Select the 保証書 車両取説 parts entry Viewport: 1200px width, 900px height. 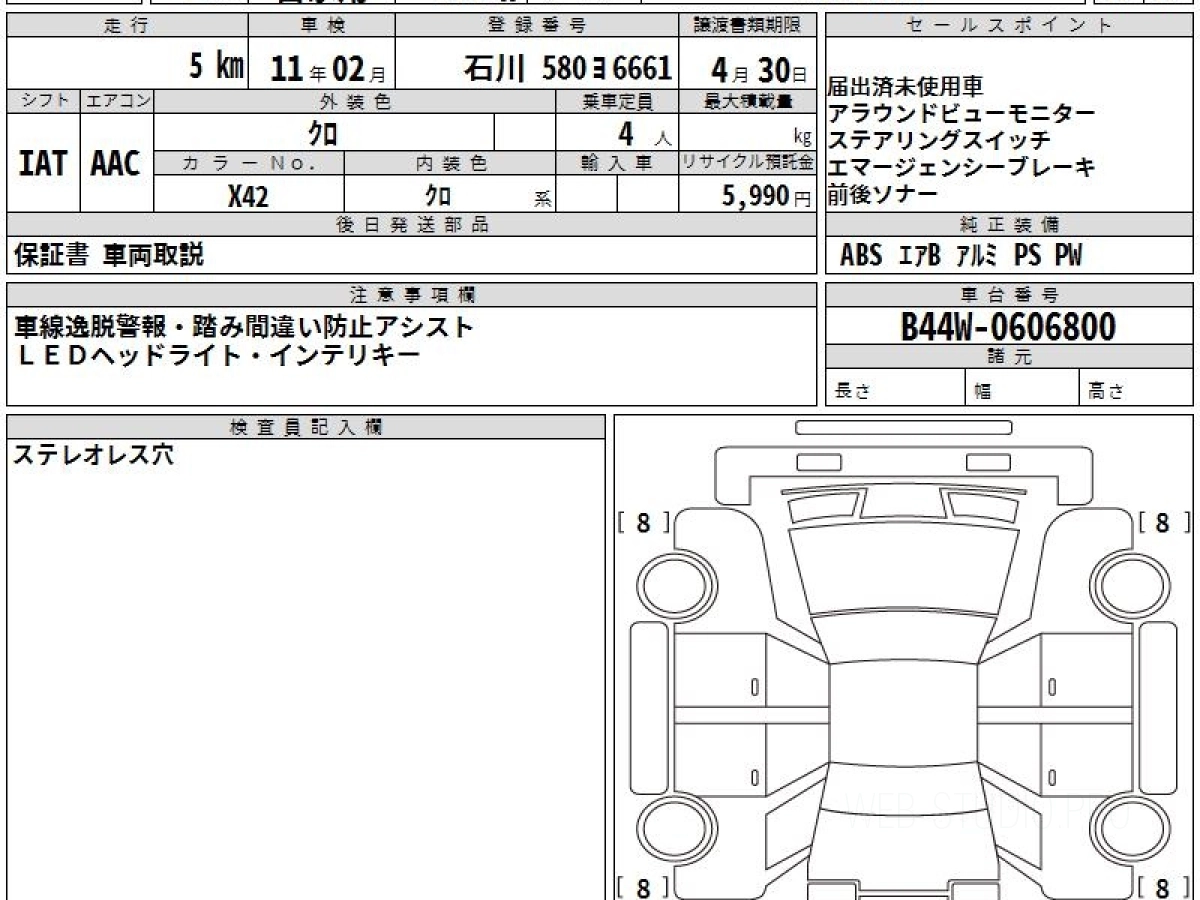(109, 256)
